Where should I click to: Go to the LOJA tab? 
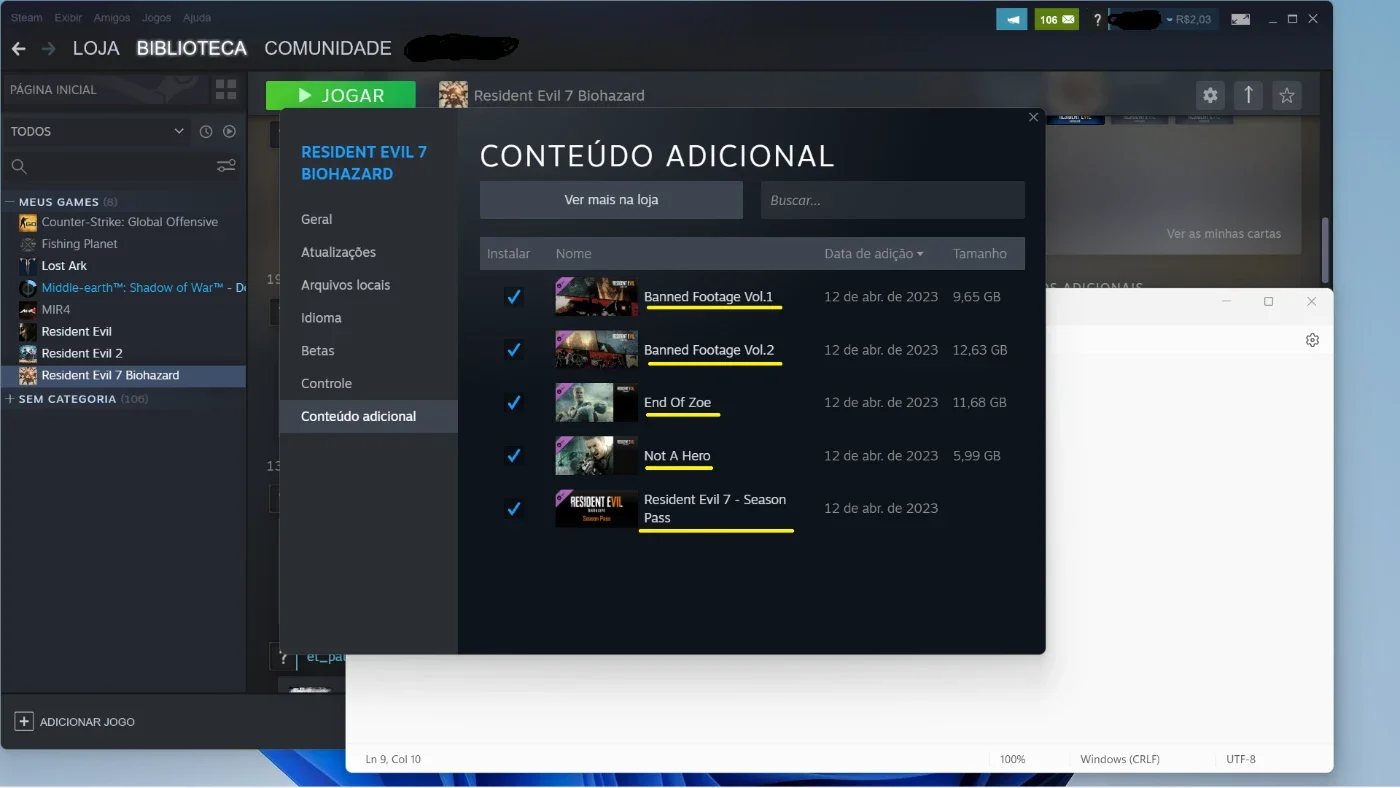pyautogui.click(x=96, y=48)
